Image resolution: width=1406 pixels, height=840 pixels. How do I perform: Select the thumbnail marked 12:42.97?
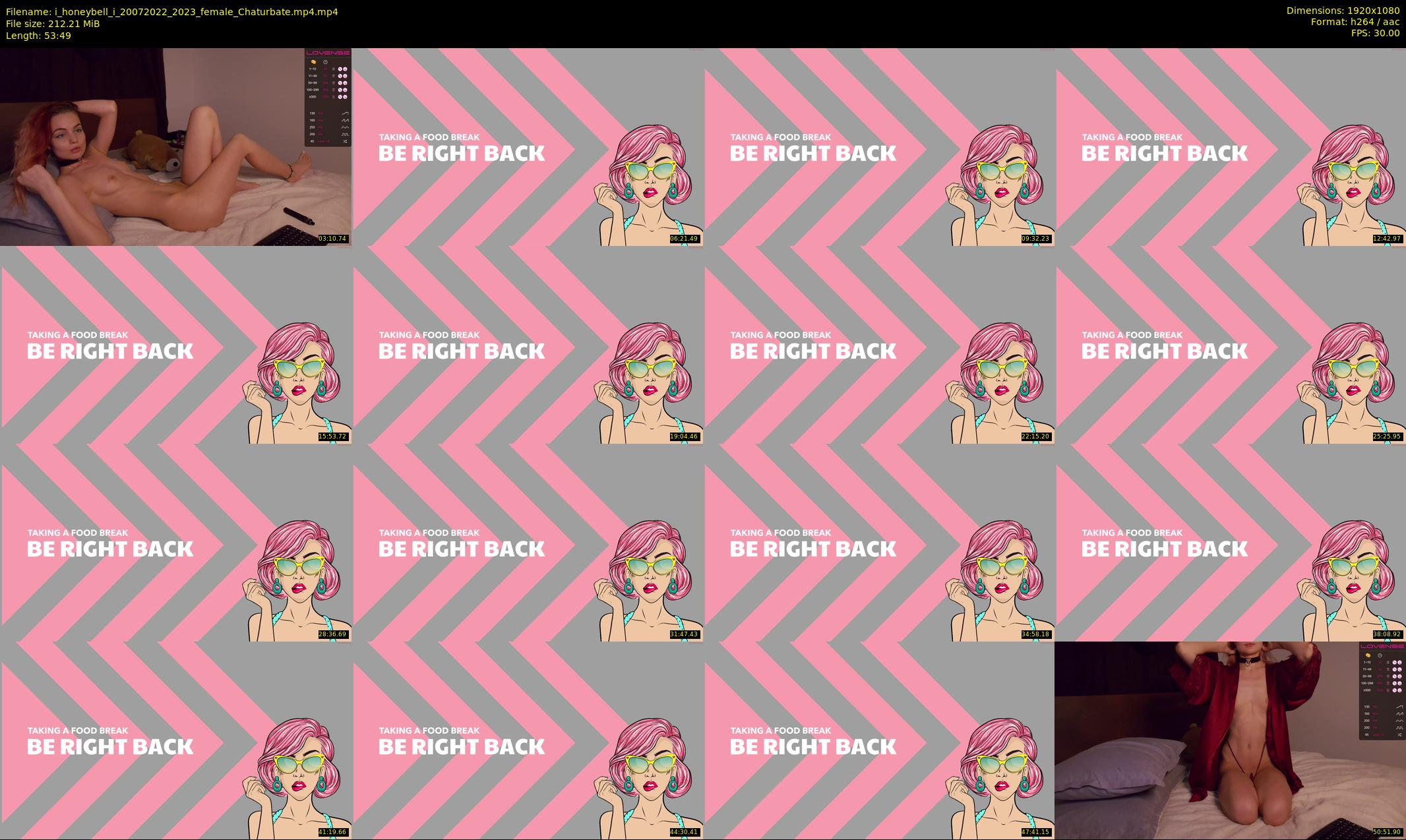(1231, 146)
